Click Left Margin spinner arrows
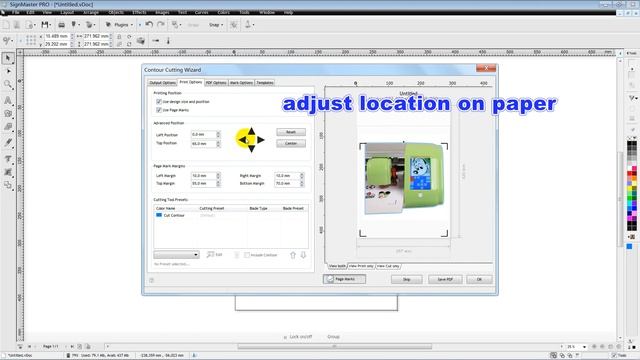 [218, 176]
